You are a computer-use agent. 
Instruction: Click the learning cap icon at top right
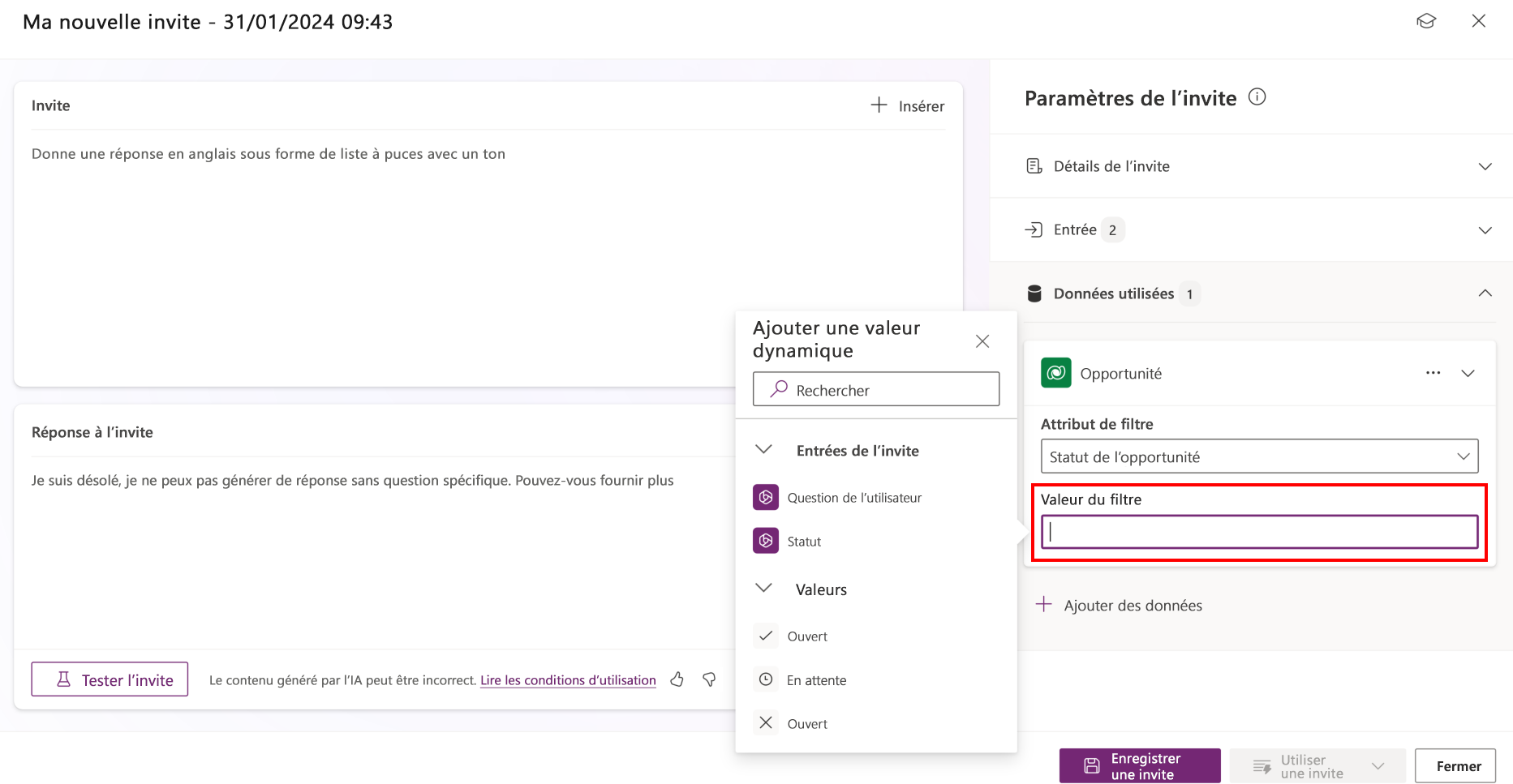coord(1426,21)
